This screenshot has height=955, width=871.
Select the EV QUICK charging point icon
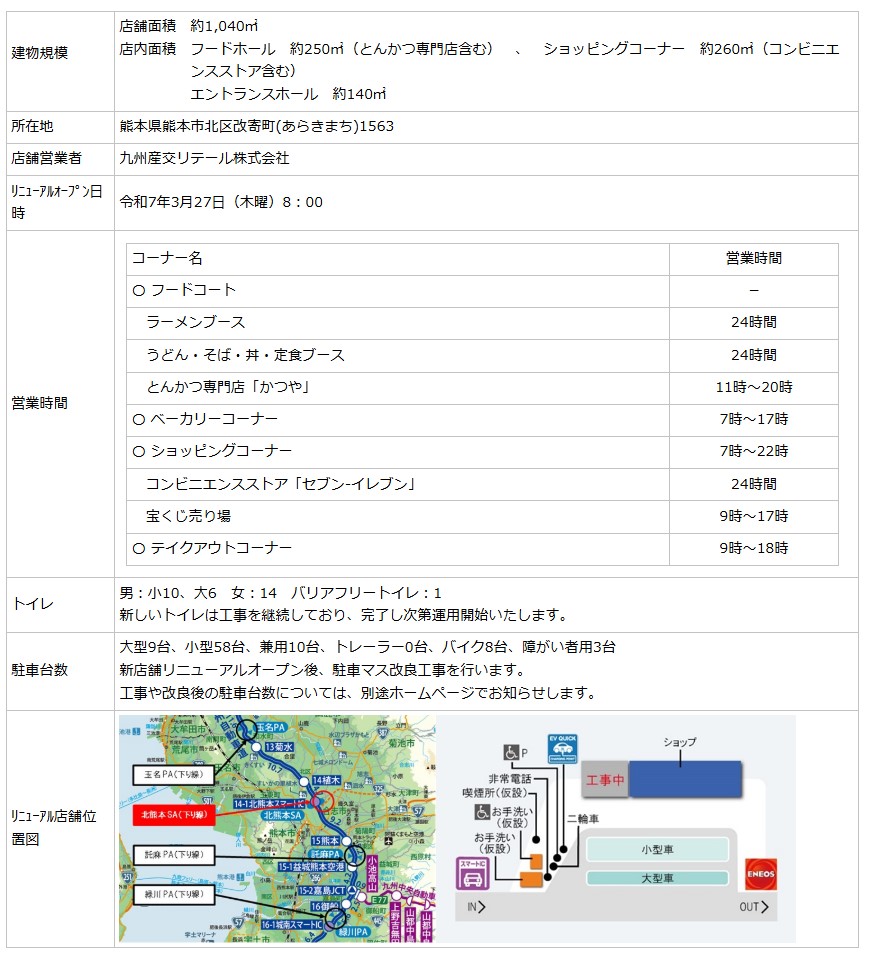(561, 748)
